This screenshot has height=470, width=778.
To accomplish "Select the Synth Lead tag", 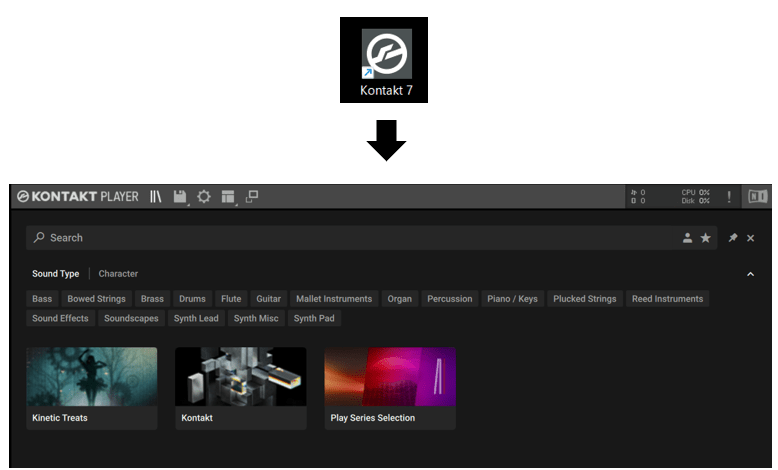I will (196, 318).
